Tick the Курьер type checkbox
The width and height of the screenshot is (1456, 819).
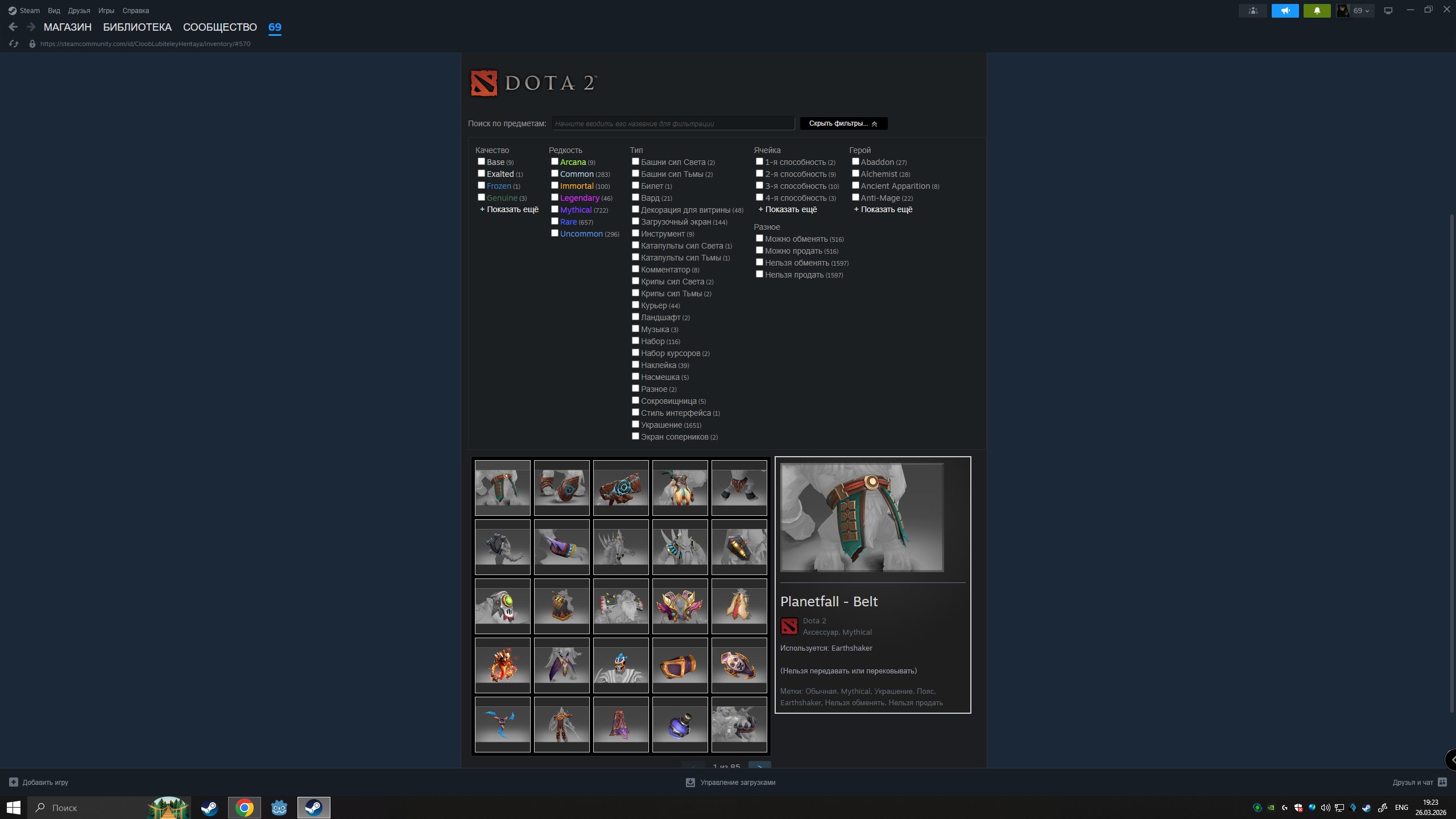pyautogui.click(x=635, y=305)
